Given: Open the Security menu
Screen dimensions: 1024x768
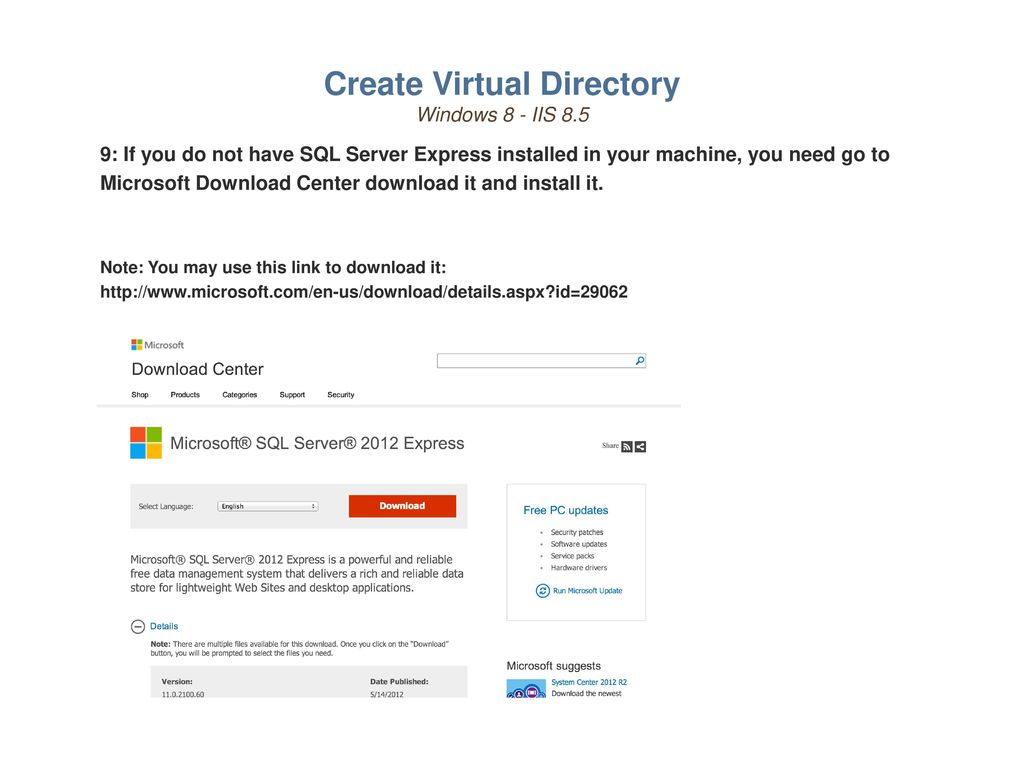Looking at the screenshot, I should click(341, 394).
